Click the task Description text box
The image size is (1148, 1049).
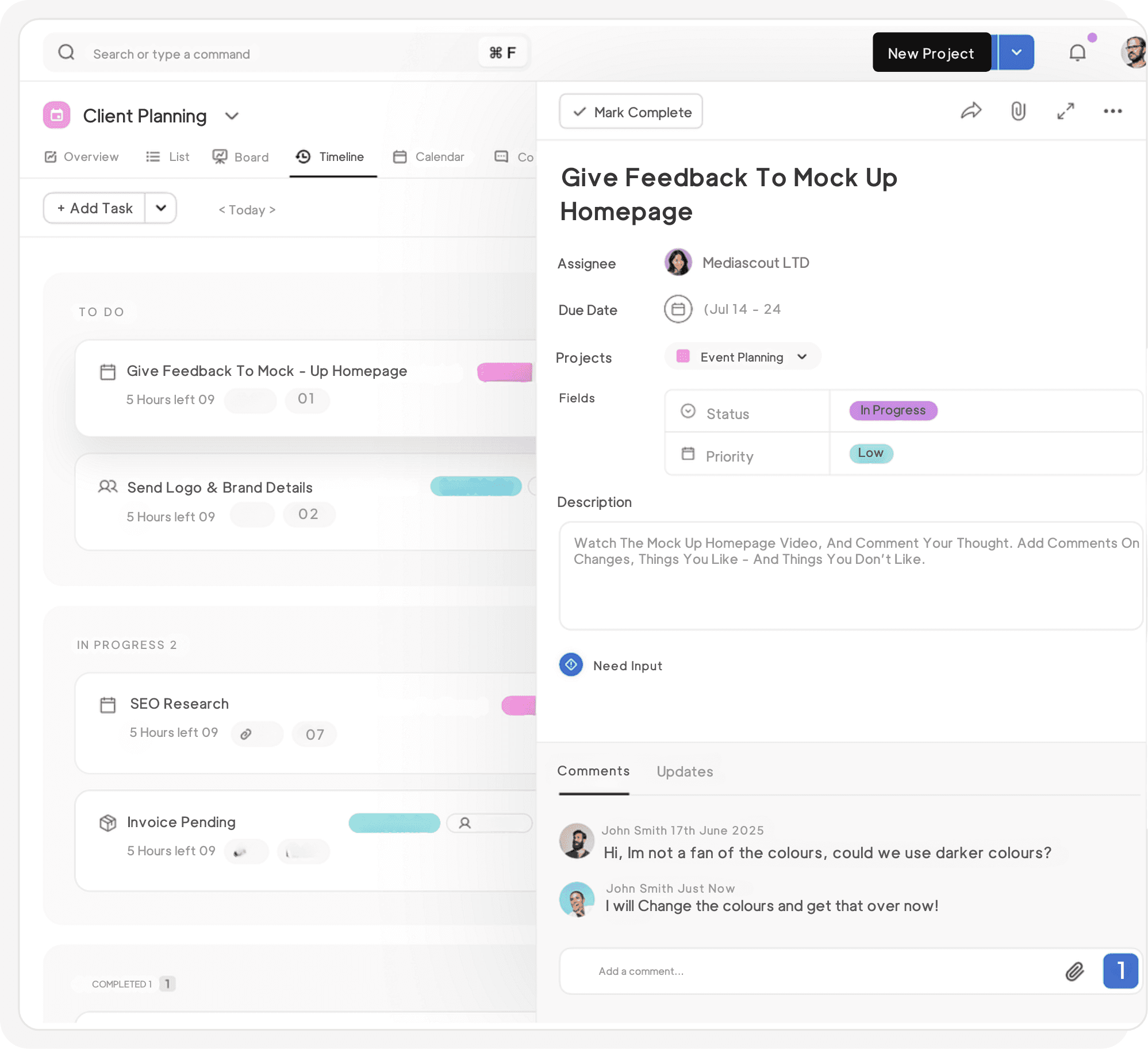coord(851,575)
